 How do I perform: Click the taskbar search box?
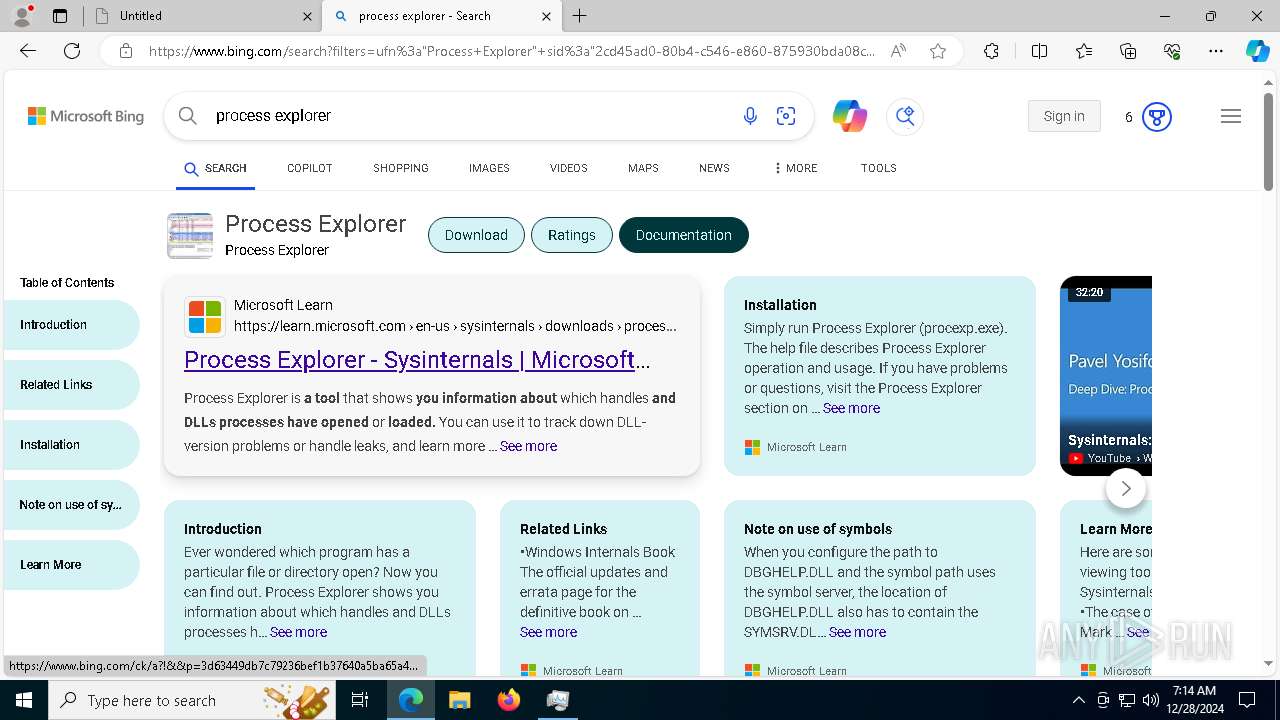(x=194, y=700)
